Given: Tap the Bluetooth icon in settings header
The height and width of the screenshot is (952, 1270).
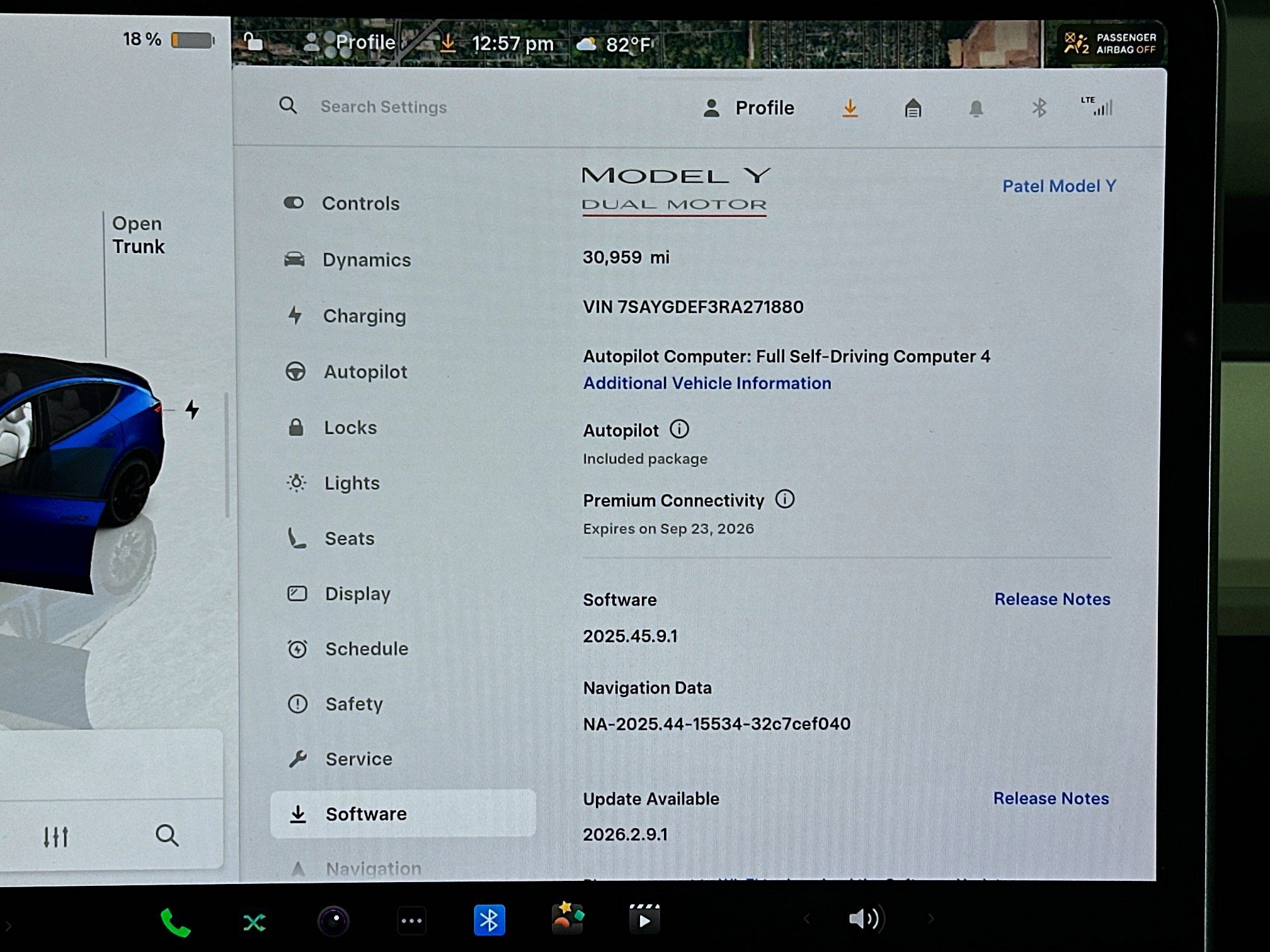Looking at the screenshot, I should pos(1039,108).
